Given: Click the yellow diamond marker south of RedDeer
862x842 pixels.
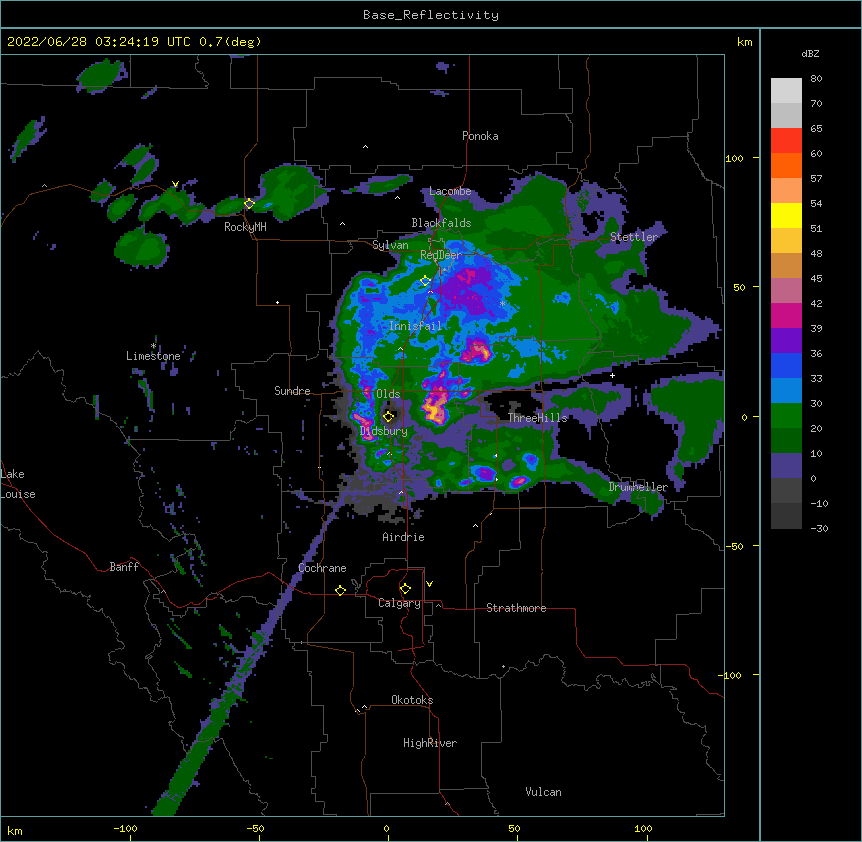Looking at the screenshot, I should pyautogui.click(x=425, y=281).
